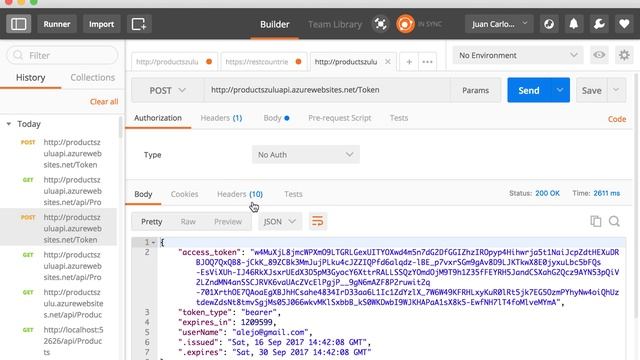Open the No Auth type dropdown
This screenshot has height=360, width=640.
(x=306, y=155)
